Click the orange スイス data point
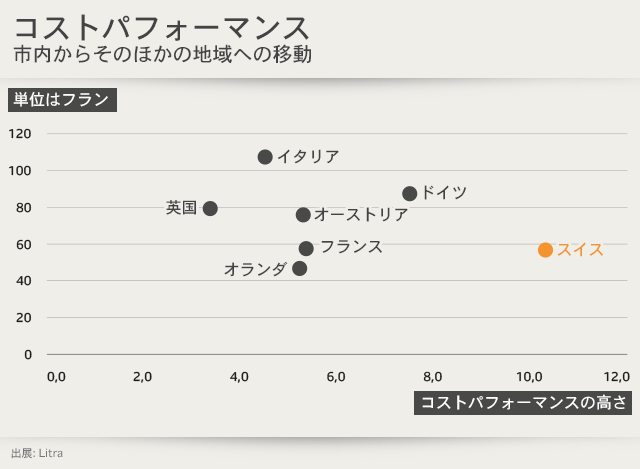The image size is (640, 469). click(545, 250)
